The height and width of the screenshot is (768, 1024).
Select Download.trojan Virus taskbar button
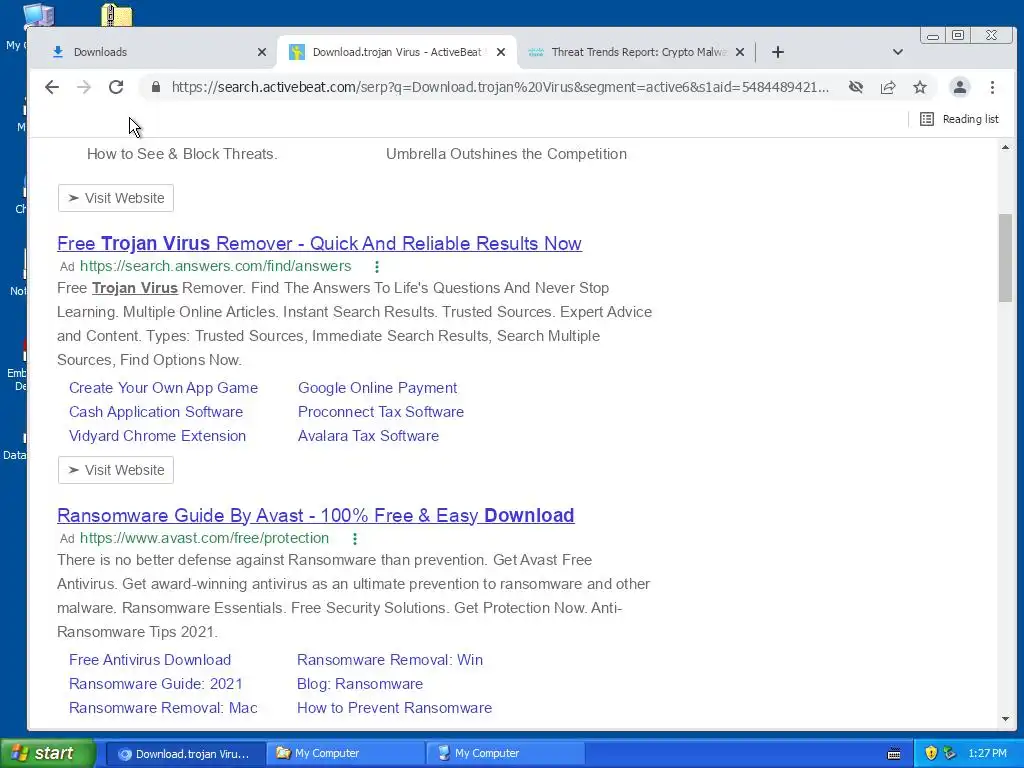coord(185,754)
